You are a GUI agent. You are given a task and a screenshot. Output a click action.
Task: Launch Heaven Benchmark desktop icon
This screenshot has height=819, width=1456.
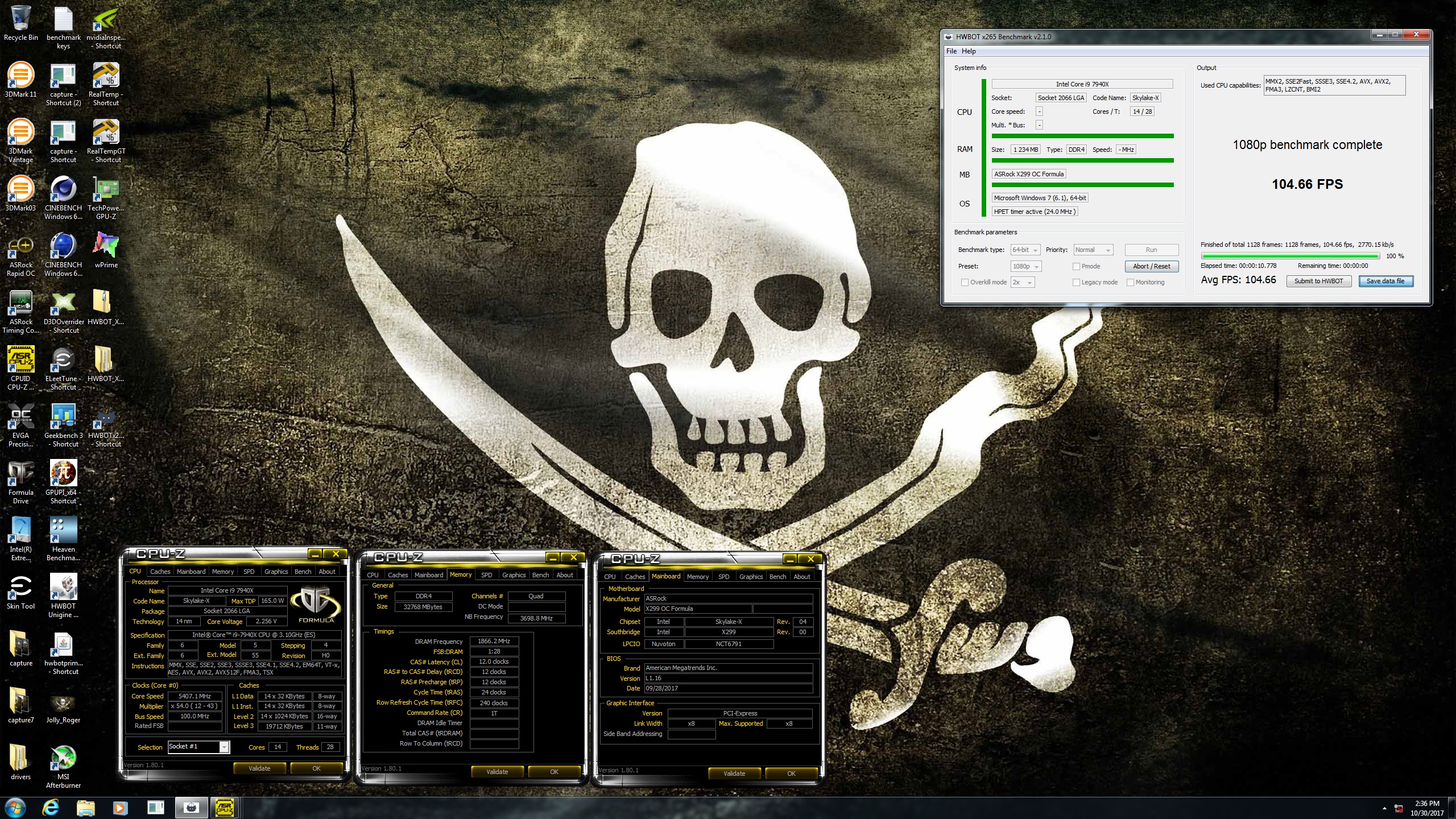click(x=63, y=539)
